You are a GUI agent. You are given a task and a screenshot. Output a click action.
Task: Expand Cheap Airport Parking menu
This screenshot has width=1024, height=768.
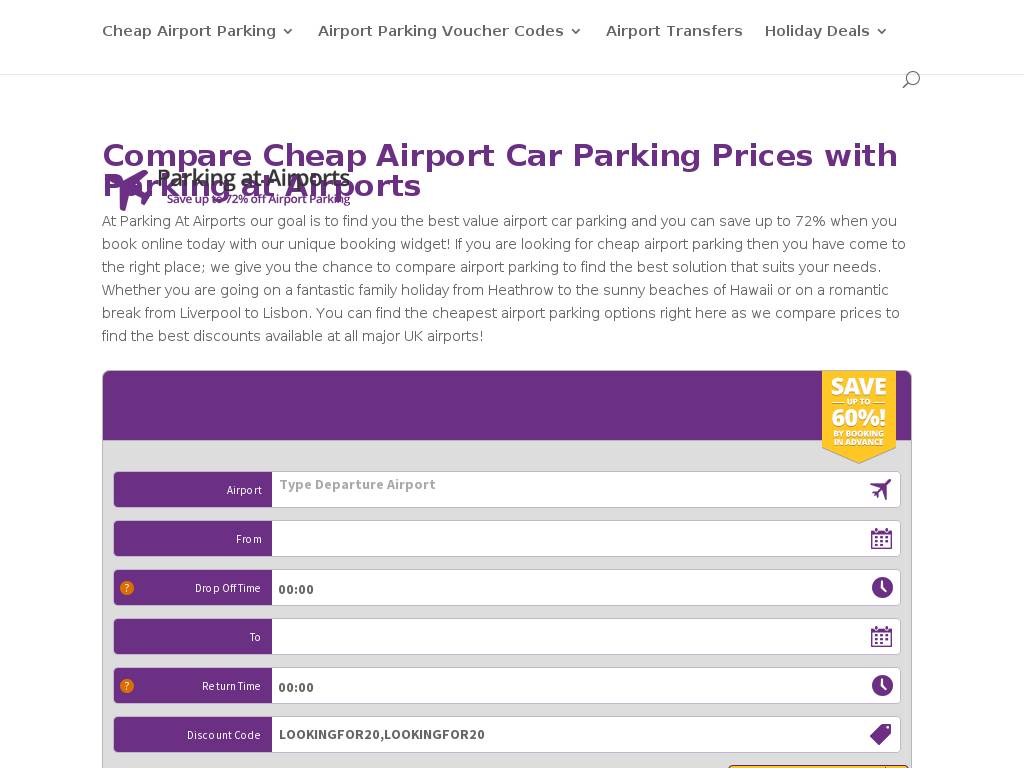197,31
